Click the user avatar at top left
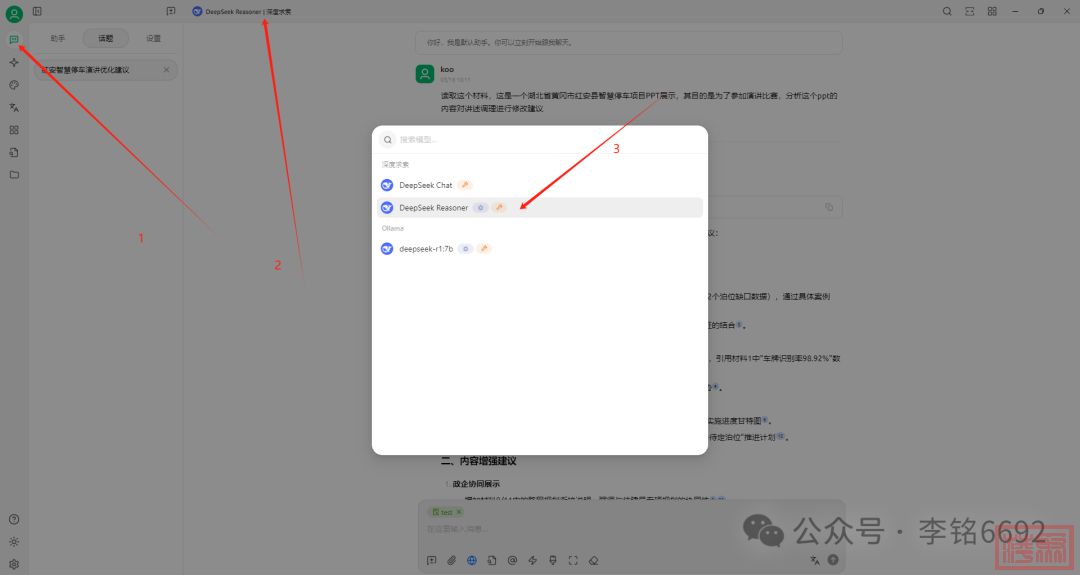1080x575 pixels. click(14, 14)
